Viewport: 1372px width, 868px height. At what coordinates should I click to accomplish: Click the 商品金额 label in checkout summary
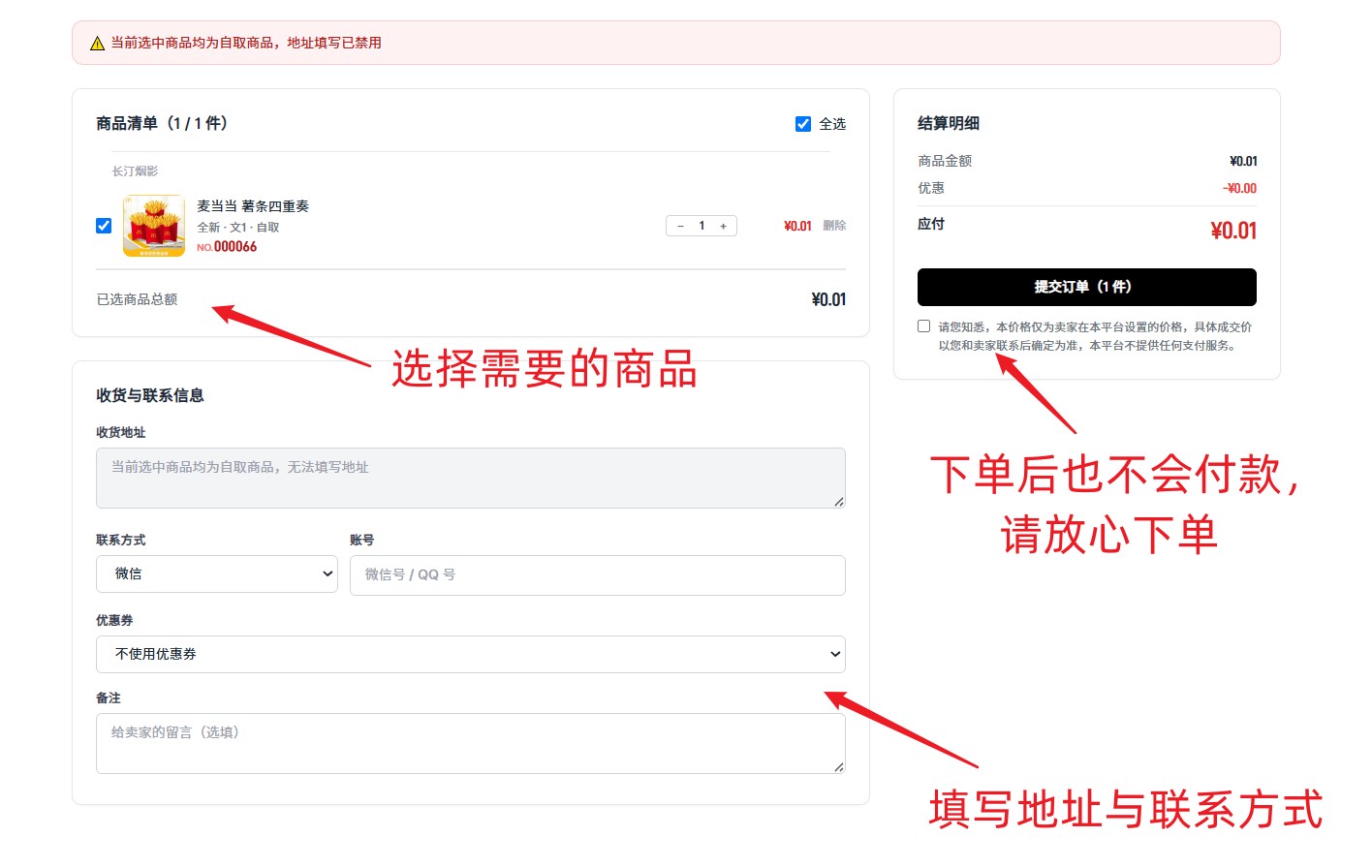click(x=945, y=161)
